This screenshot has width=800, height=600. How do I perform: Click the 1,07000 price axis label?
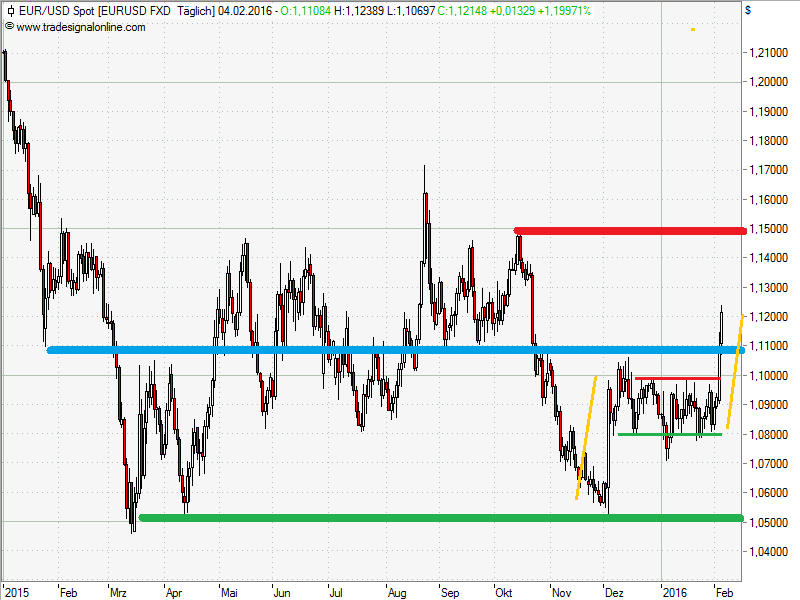[x=768, y=463]
